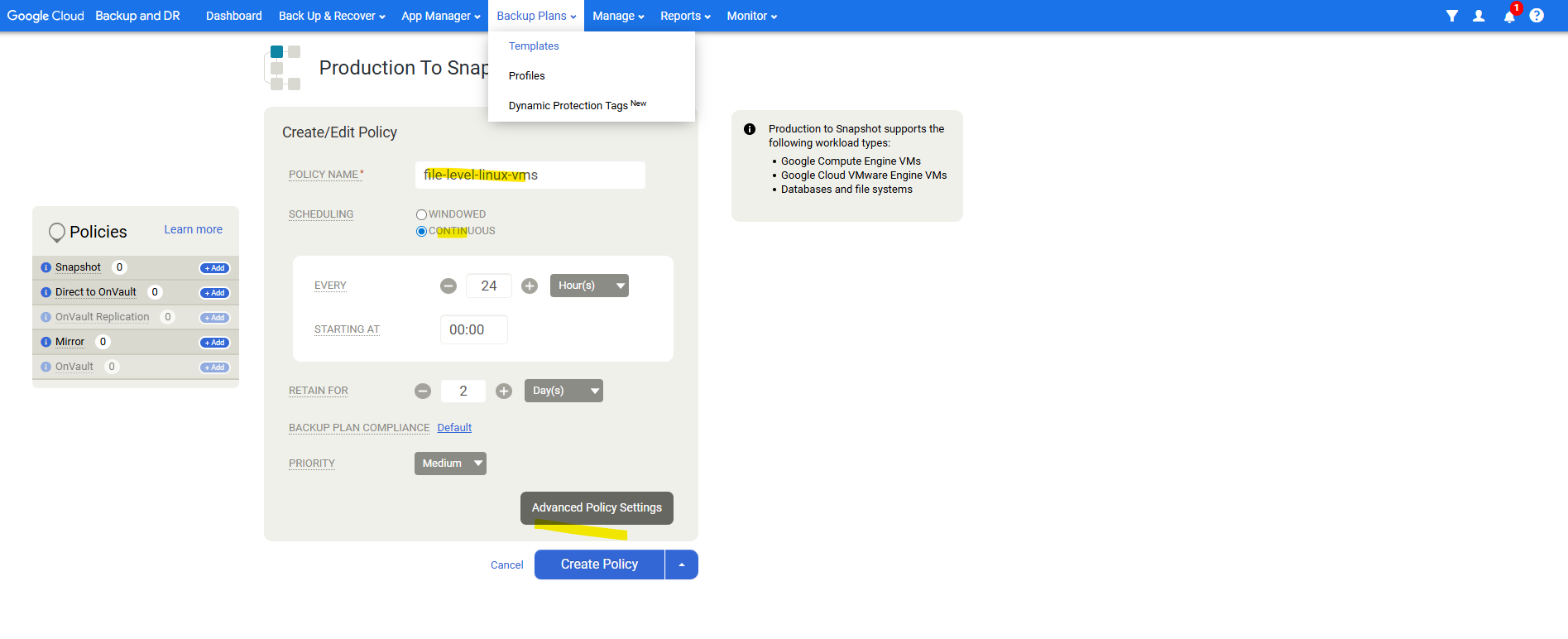The width and height of the screenshot is (1568, 639).
Task: Click the OnVault row info icon
Action: click(x=46, y=367)
